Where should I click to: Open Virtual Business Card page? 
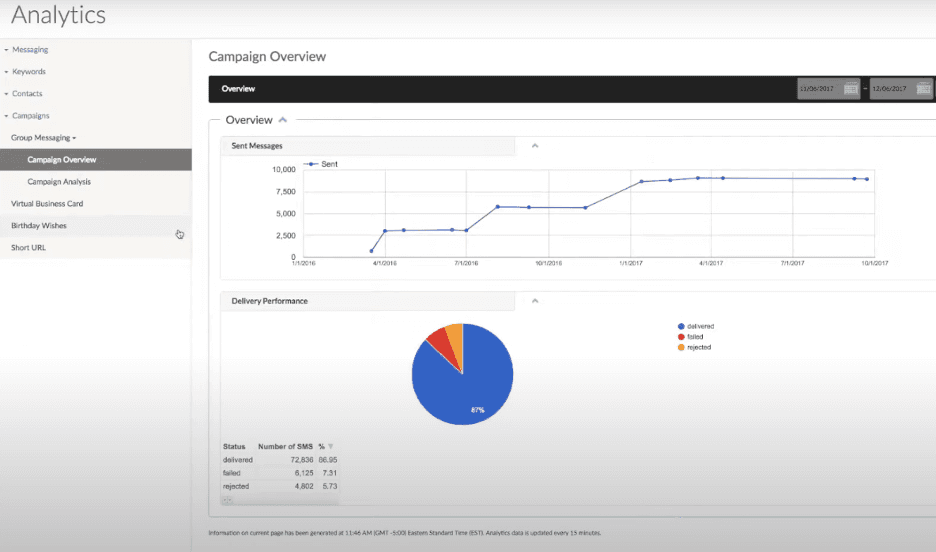click(47, 204)
